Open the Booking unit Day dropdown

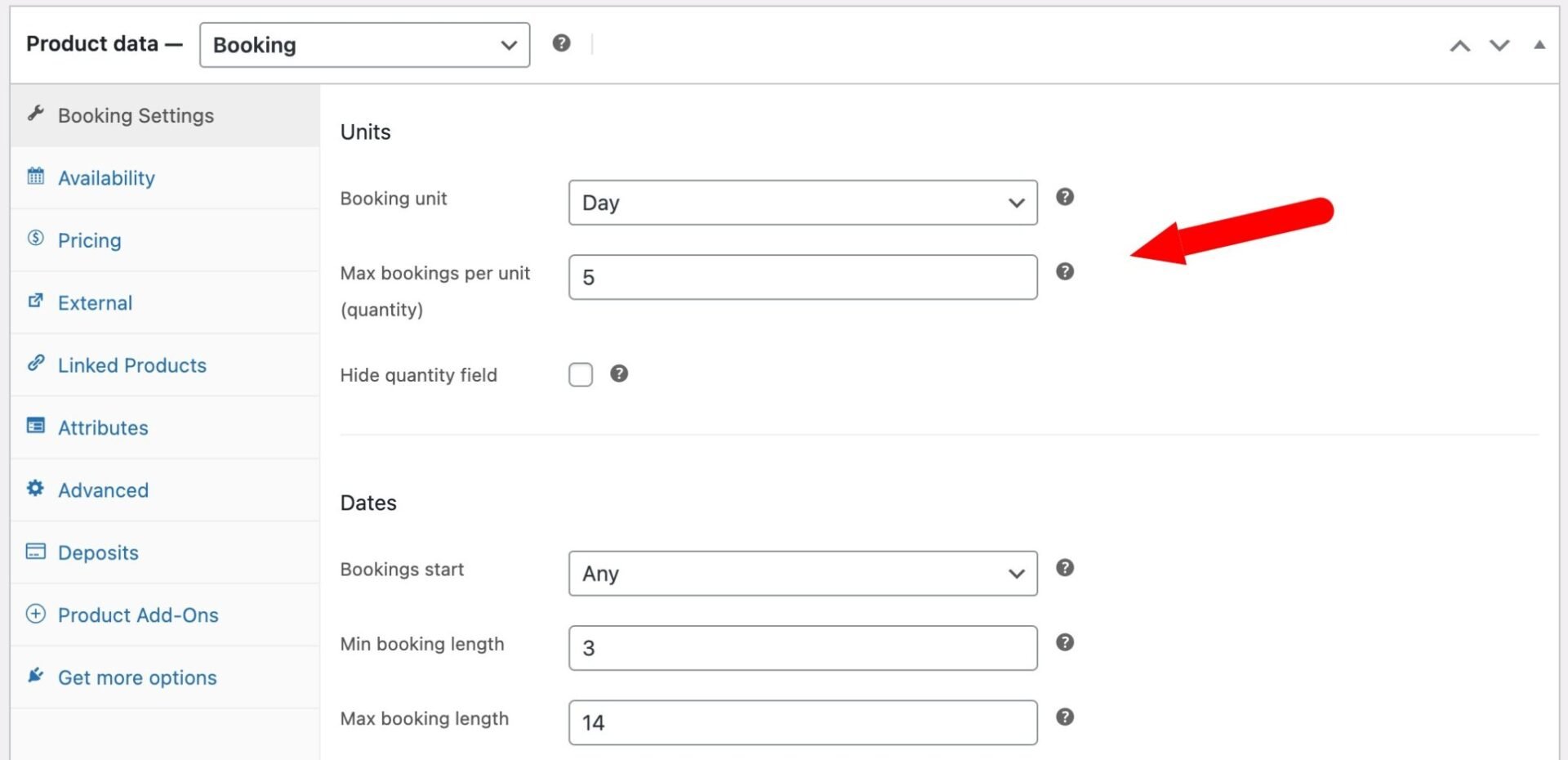pos(802,203)
